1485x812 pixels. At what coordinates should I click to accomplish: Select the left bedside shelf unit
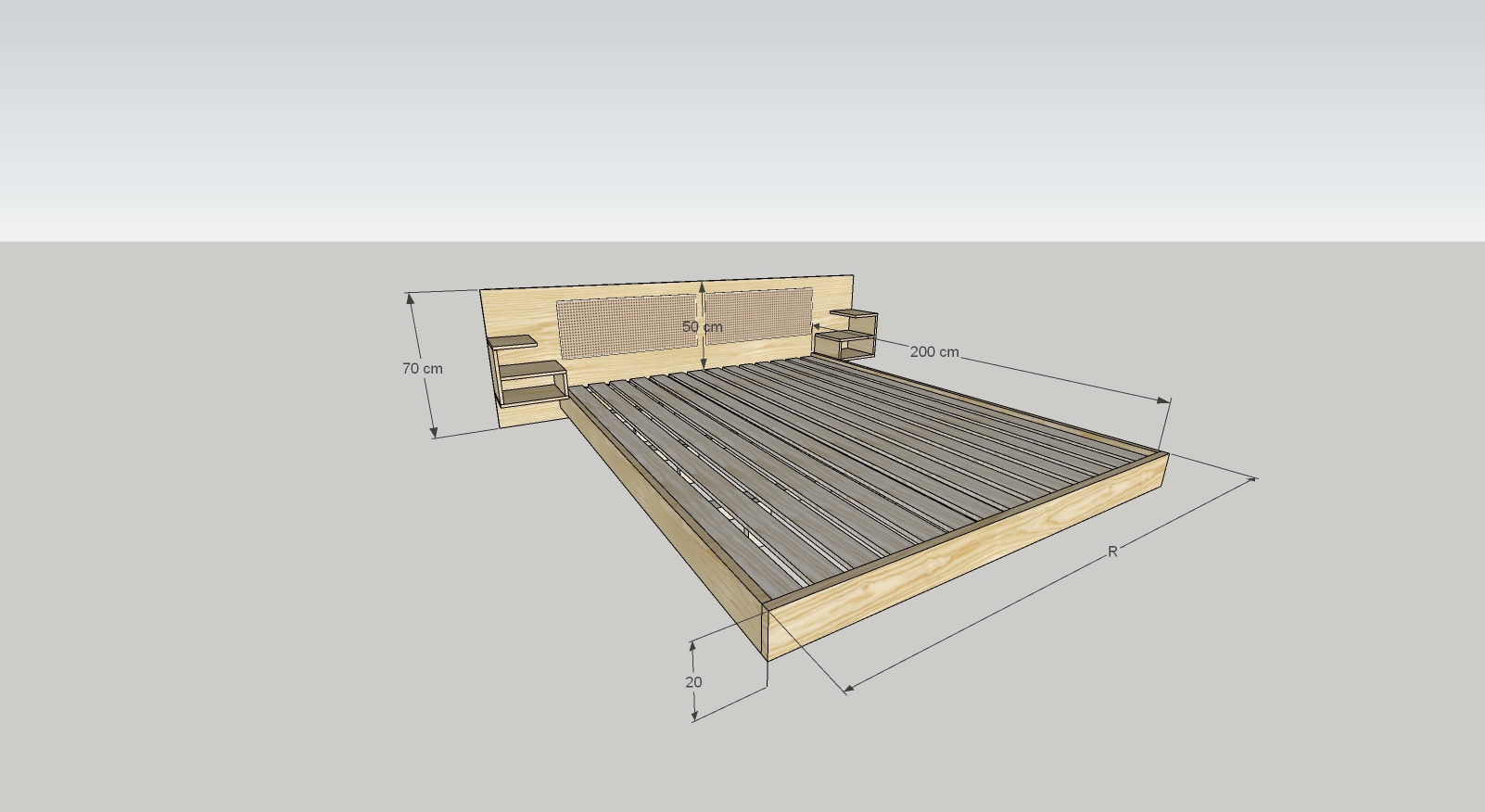pos(526,371)
